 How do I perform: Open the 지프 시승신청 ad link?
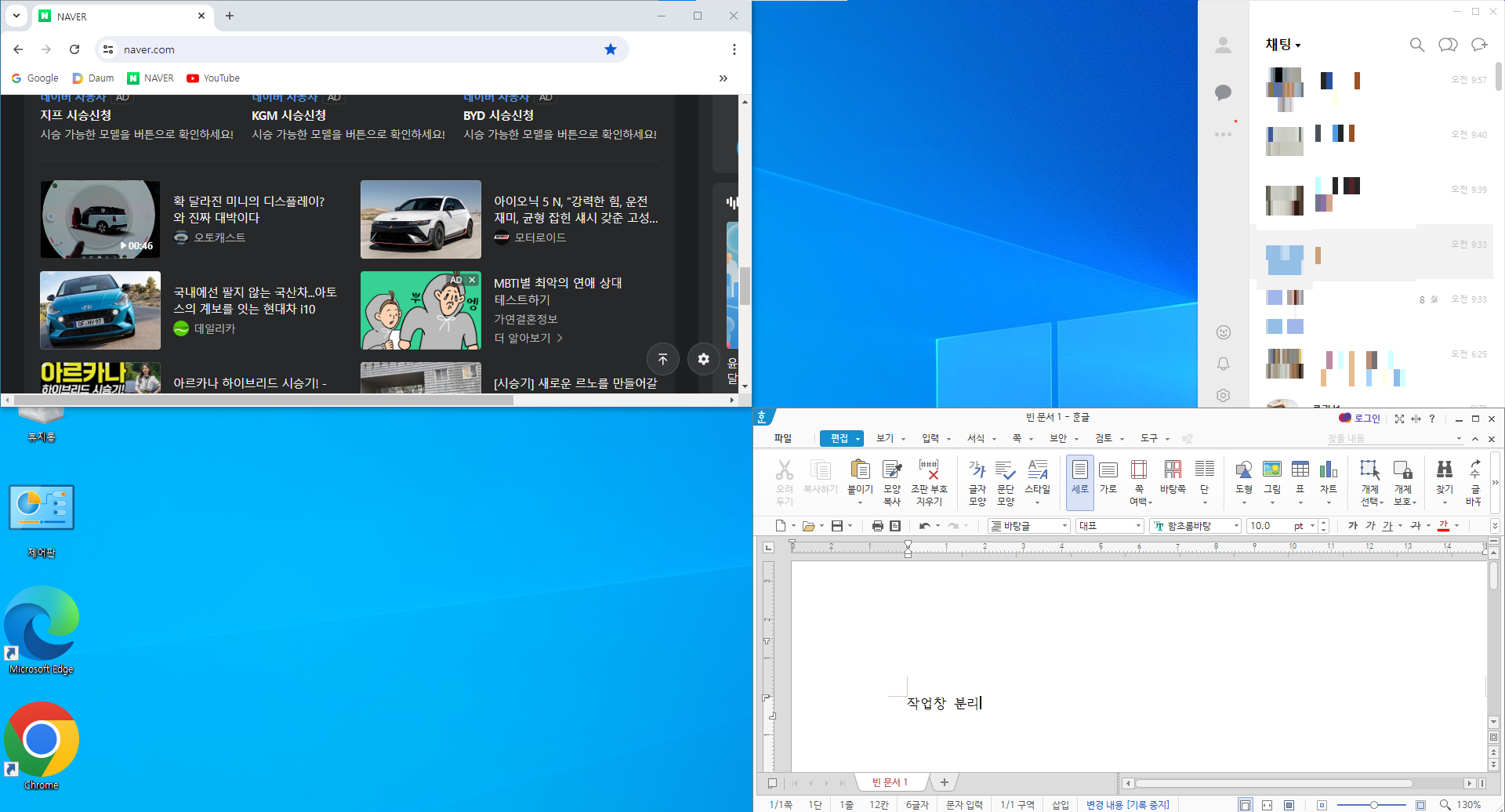pos(76,115)
